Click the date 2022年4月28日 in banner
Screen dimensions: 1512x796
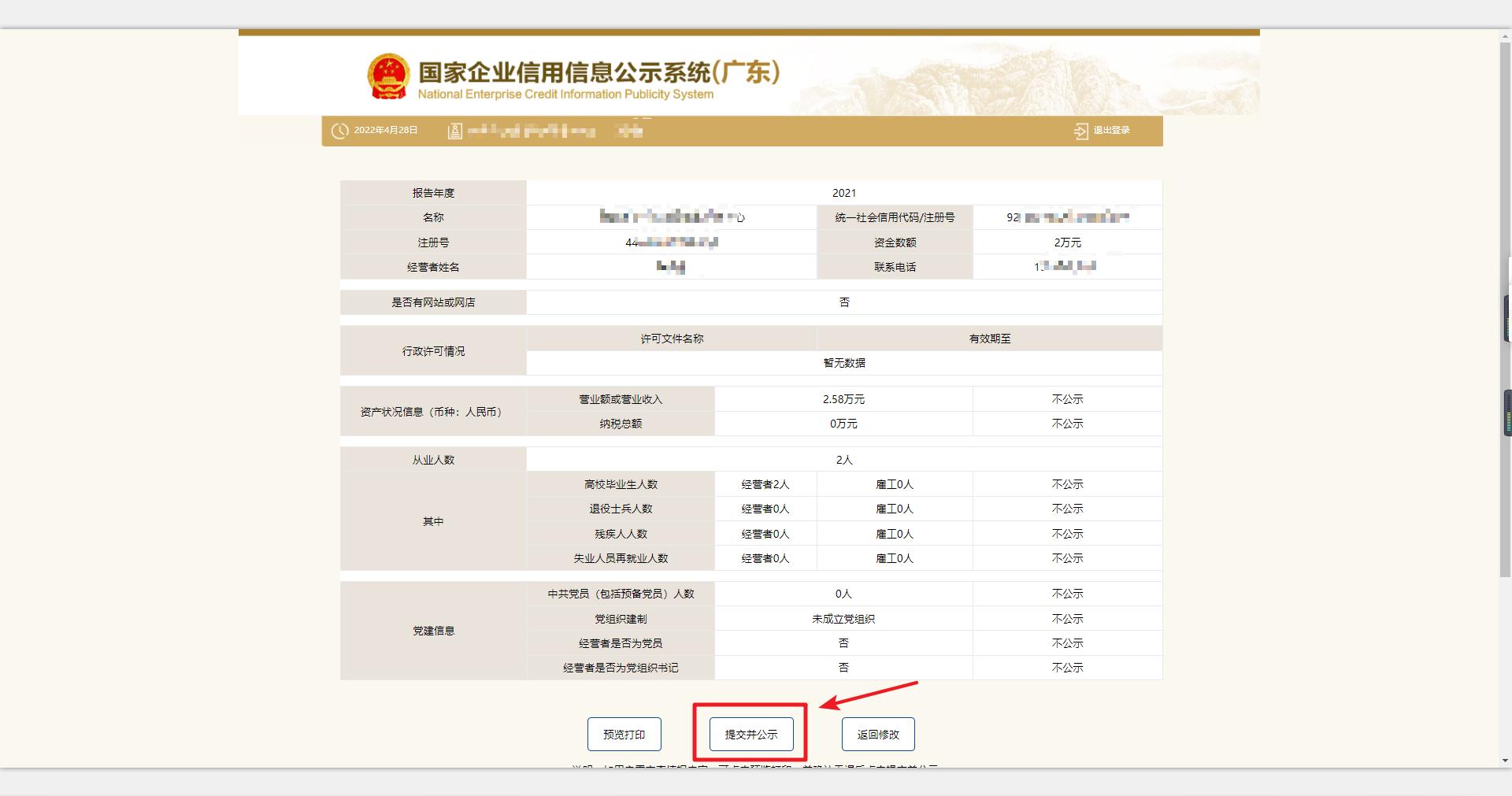[385, 131]
